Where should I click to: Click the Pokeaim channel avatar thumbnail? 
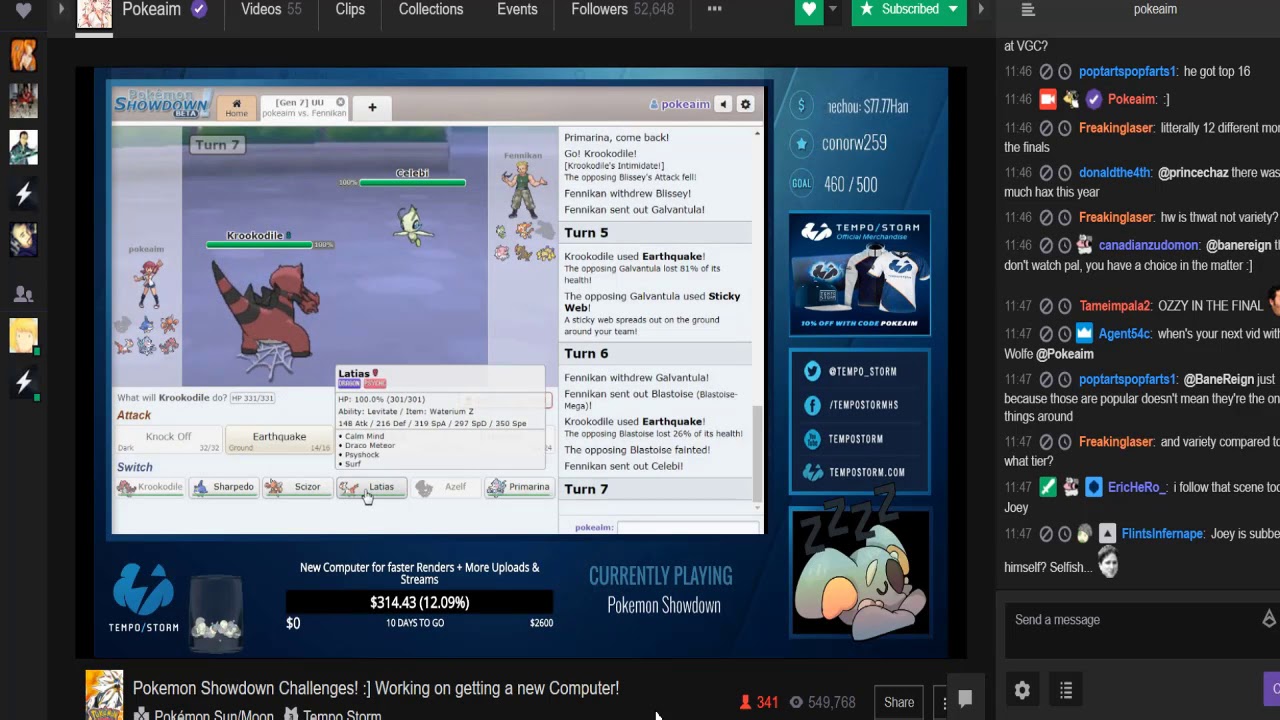pyautogui.click(x=94, y=14)
